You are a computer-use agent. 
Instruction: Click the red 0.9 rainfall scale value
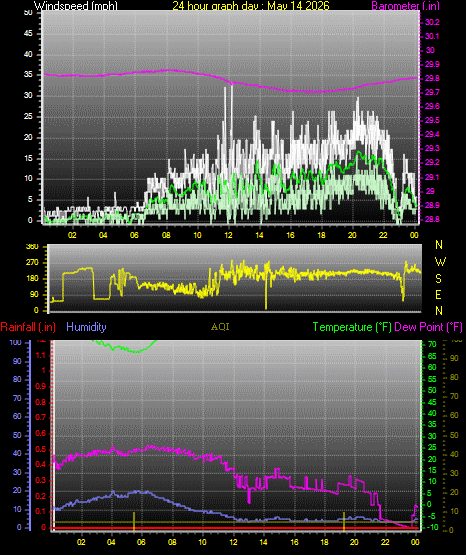(41, 387)
